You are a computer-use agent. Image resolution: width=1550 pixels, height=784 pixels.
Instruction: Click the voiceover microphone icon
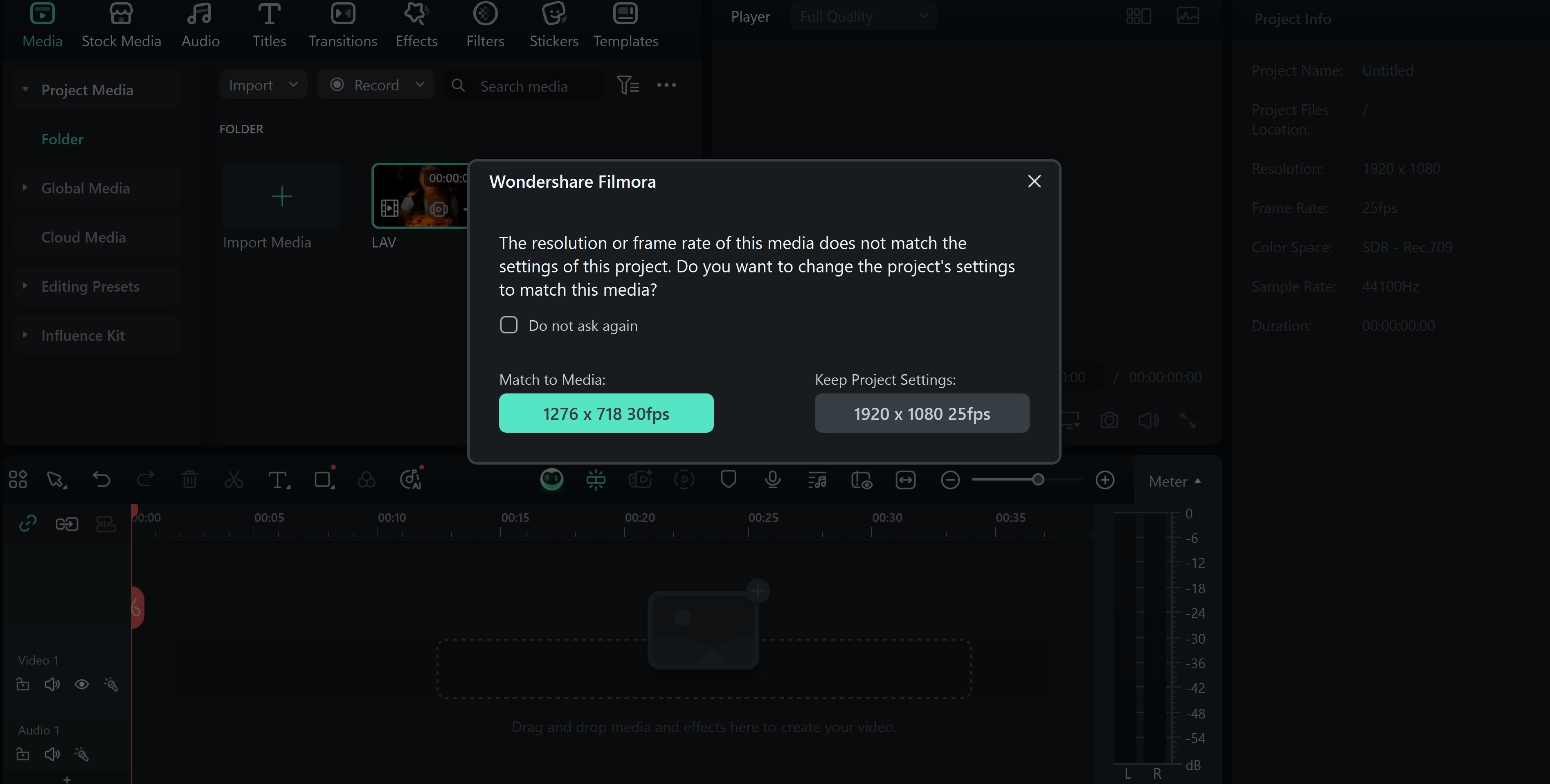click(773, 480)
